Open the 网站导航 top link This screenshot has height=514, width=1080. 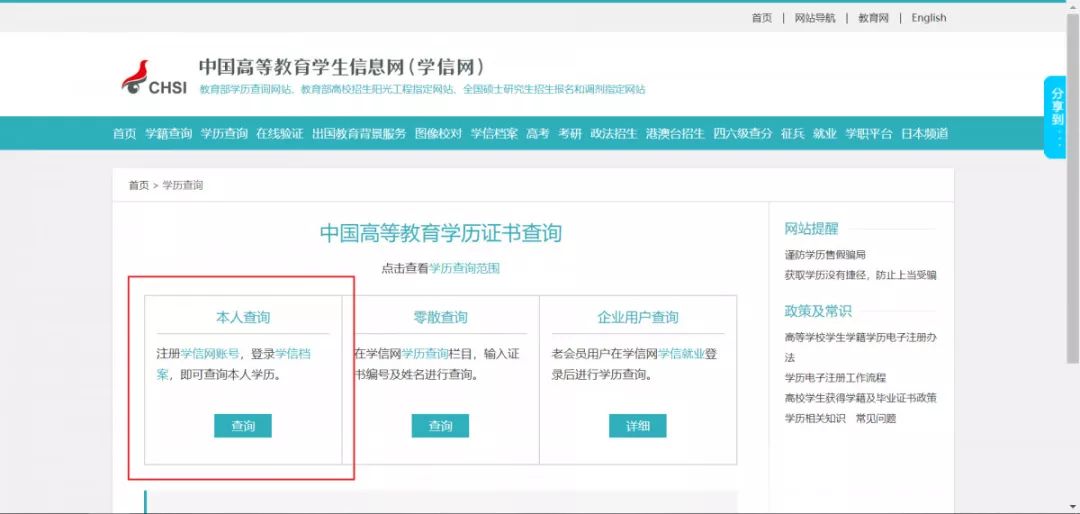pos(815,18)
